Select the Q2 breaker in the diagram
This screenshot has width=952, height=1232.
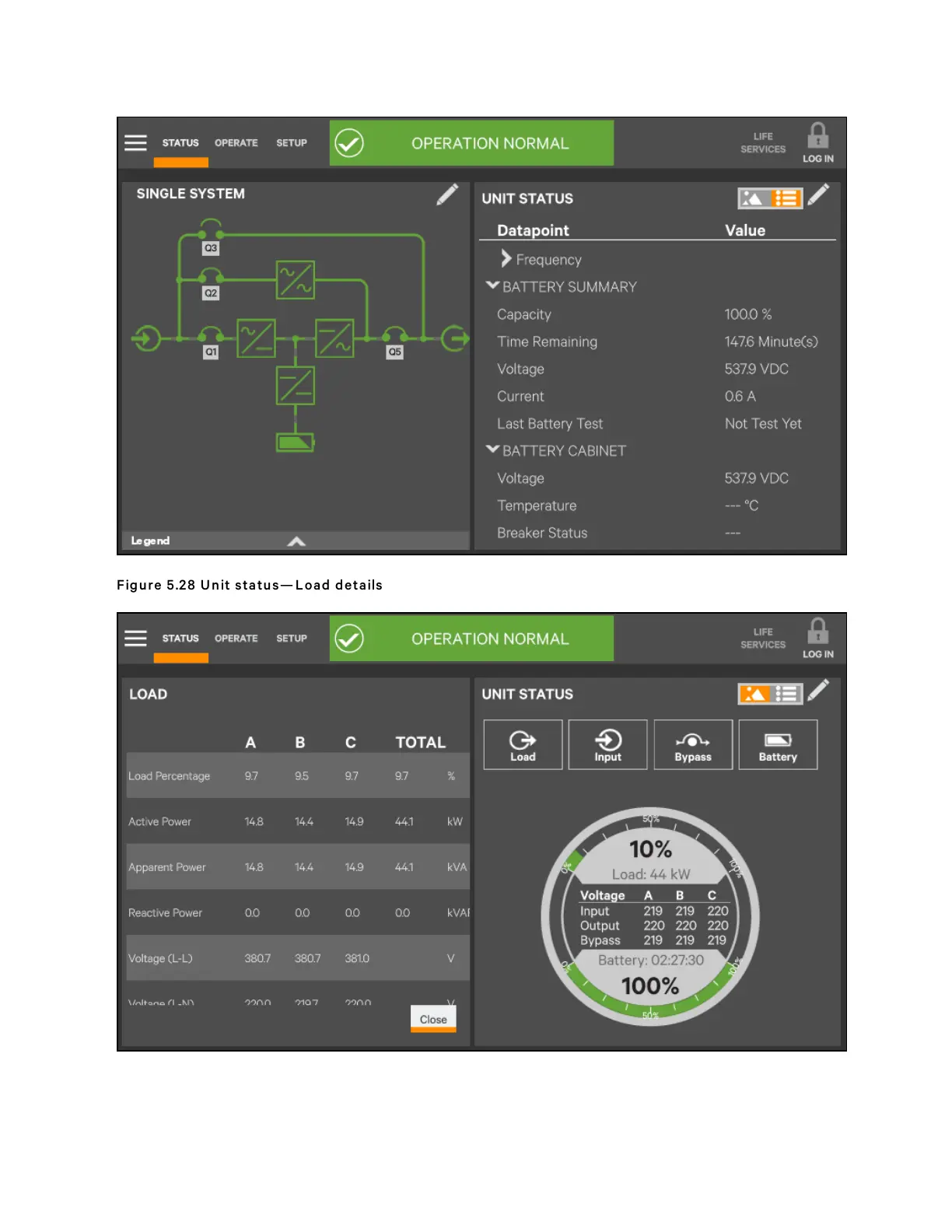point(211,285)
